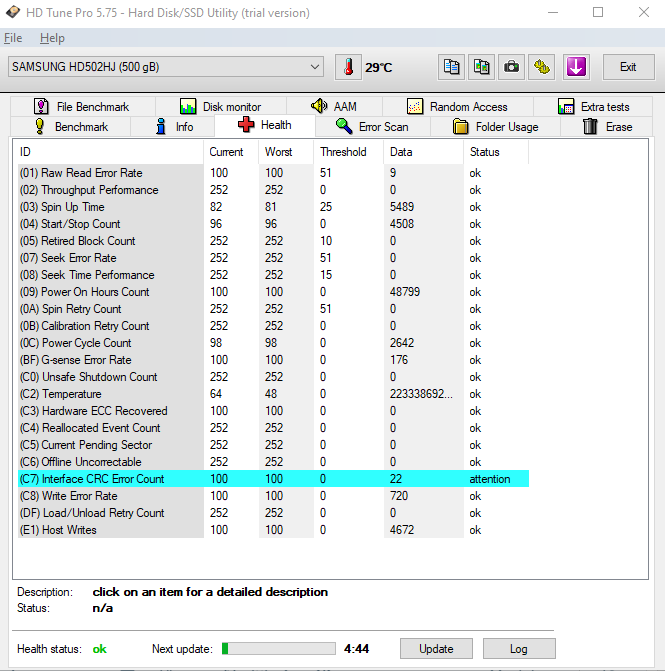This screenshot has width=665, height=671.
Task: Open the drive selector SAMSUNG HD502HJ dropdown
Action: tap(166, 67)
